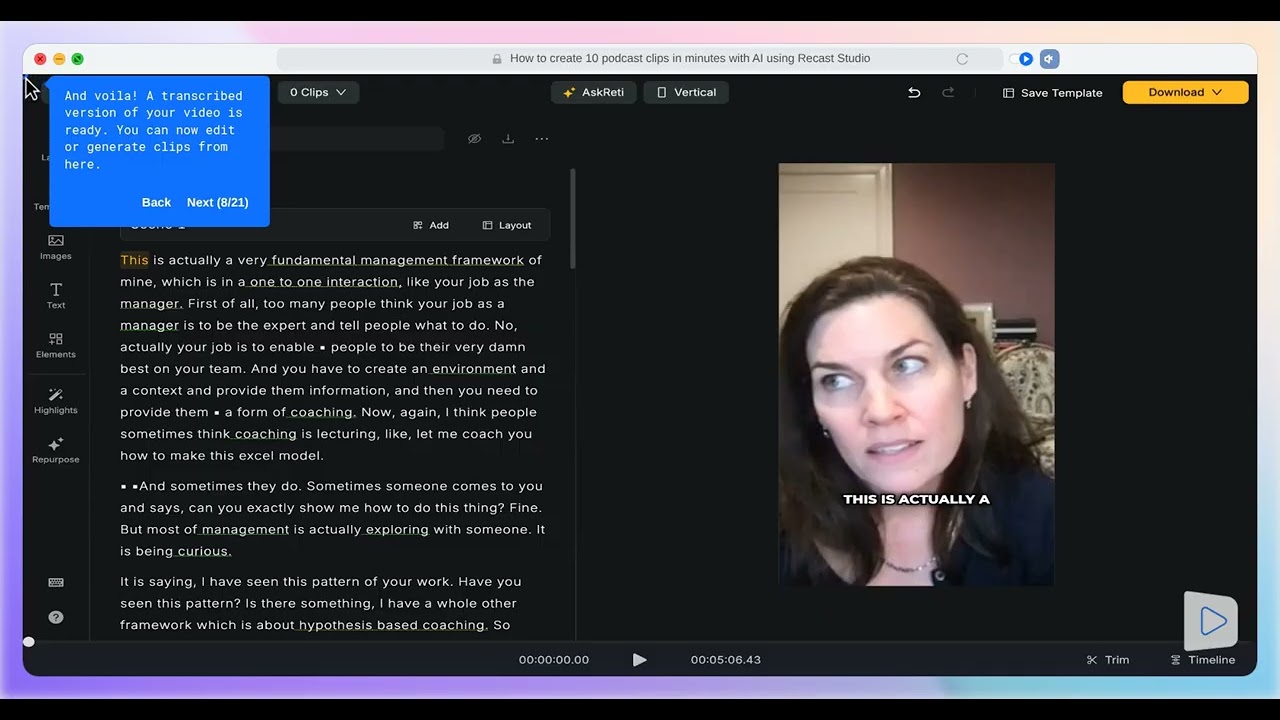Open the three-dot more options menu
Image resolution: width=1280 pixels, height=720 pixels.
tap(542, 139)
